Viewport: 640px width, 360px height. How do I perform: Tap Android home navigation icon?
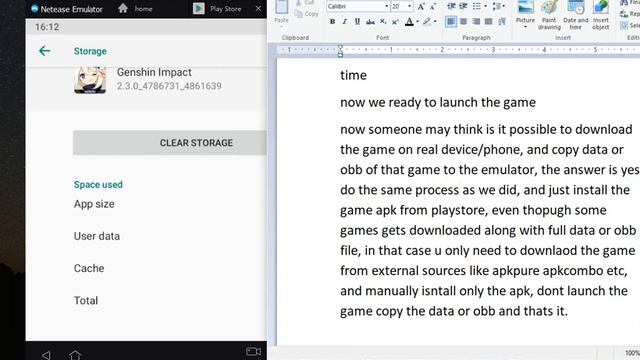(75, 355)
